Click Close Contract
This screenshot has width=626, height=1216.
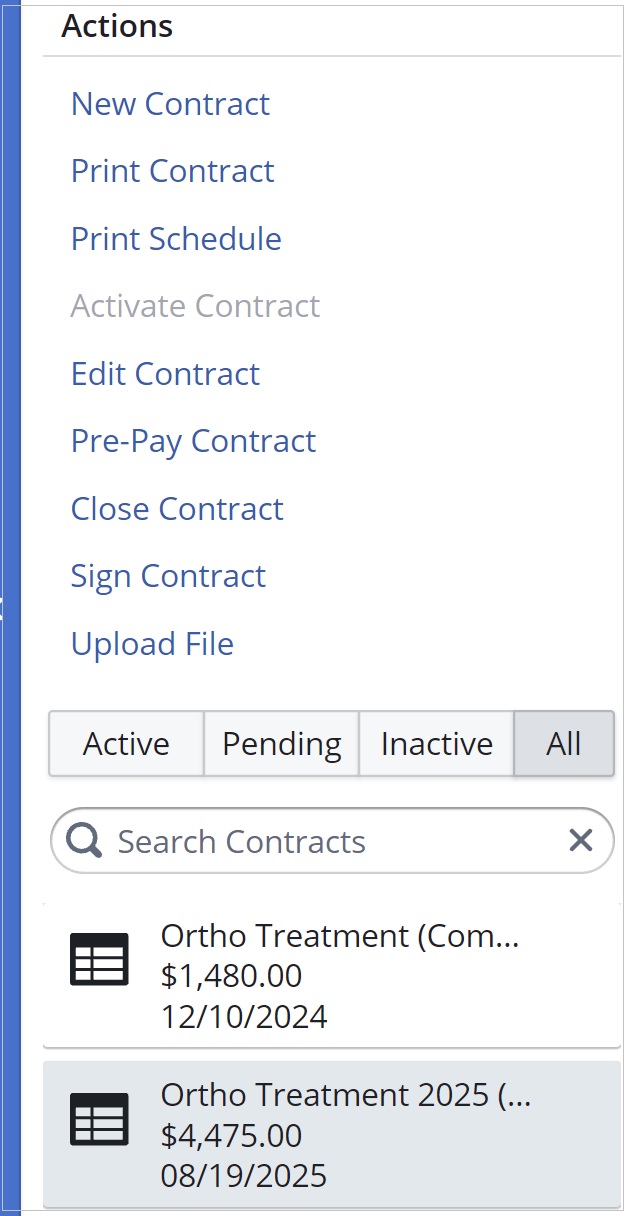[177, 509]
